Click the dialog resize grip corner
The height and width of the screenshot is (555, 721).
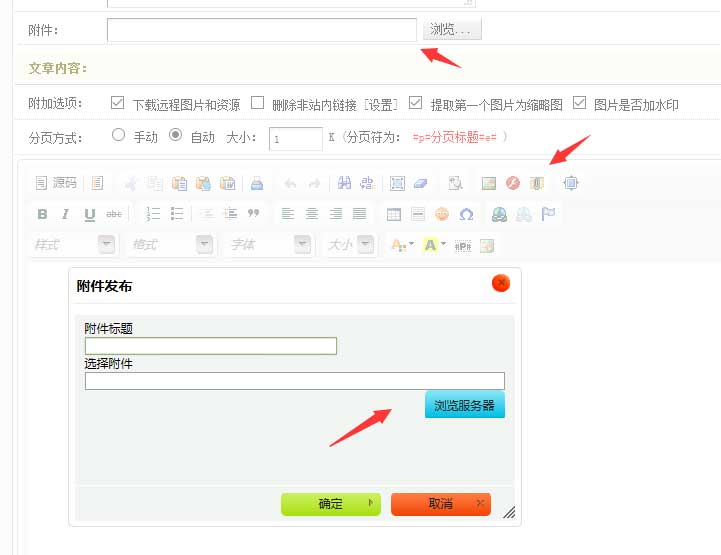tap(509, 512)
